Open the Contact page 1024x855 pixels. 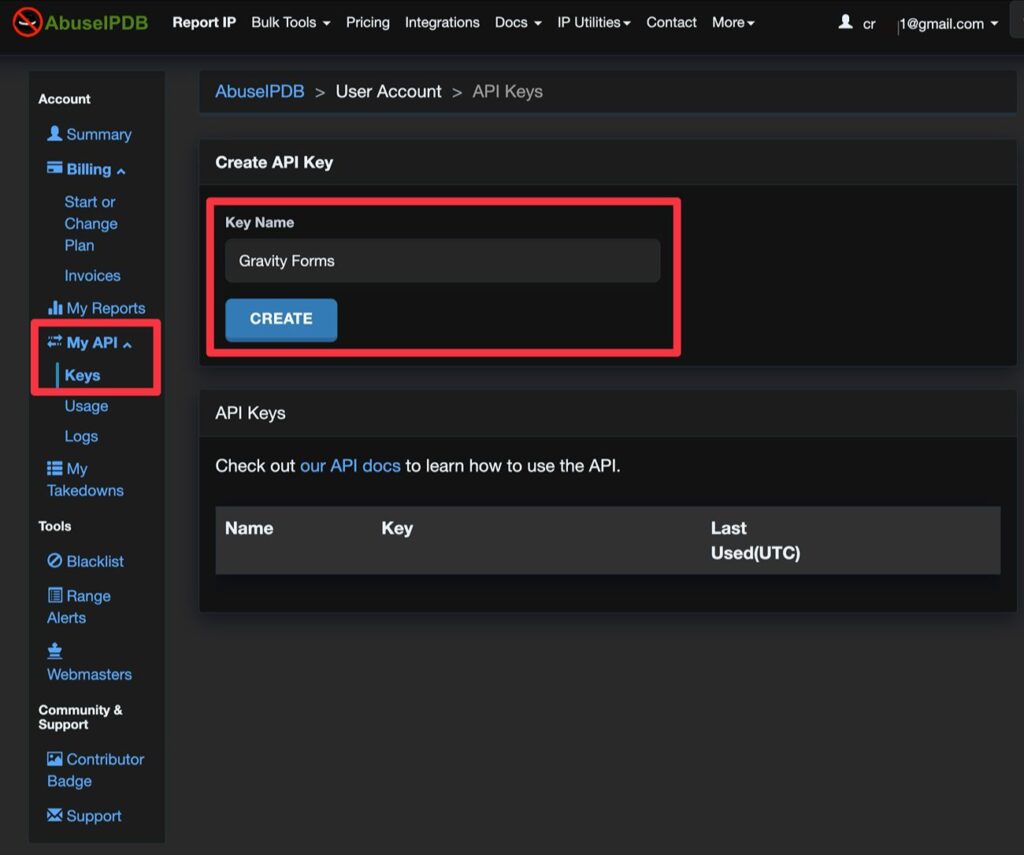point(671,22)
